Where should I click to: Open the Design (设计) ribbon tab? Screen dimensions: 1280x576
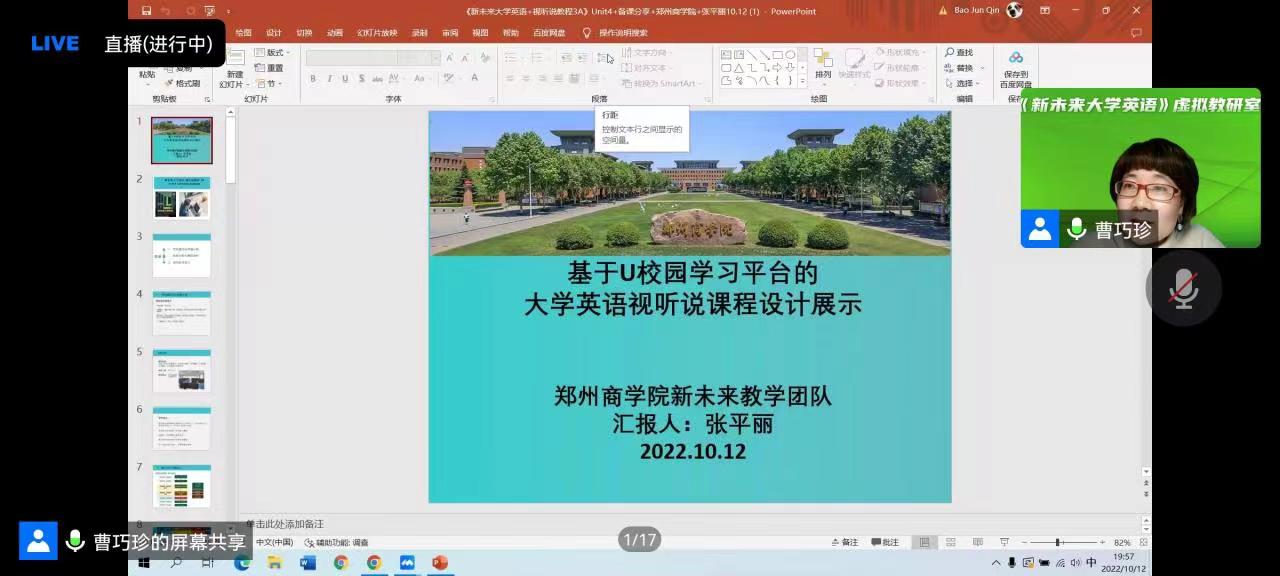(273, 33)
